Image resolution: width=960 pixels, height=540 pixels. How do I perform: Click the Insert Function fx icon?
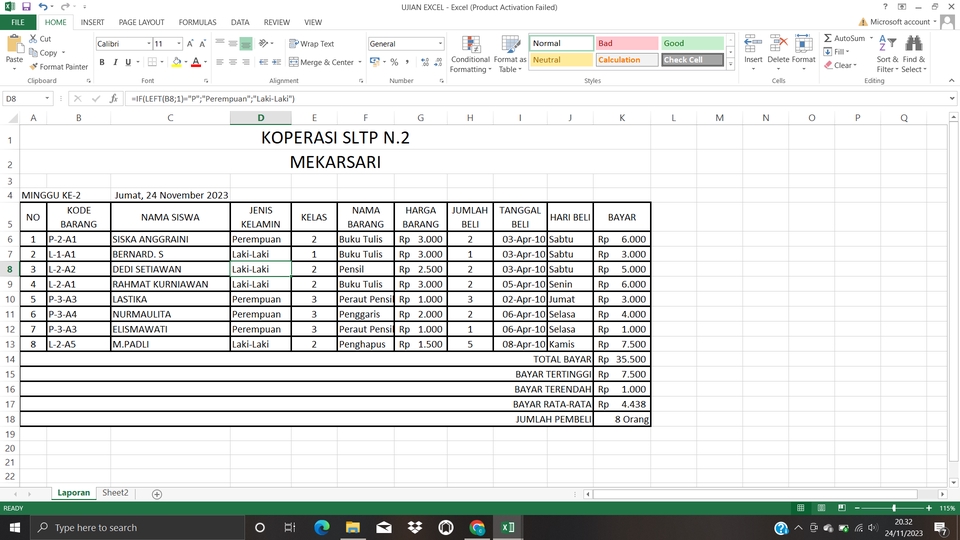pos(113,99)
